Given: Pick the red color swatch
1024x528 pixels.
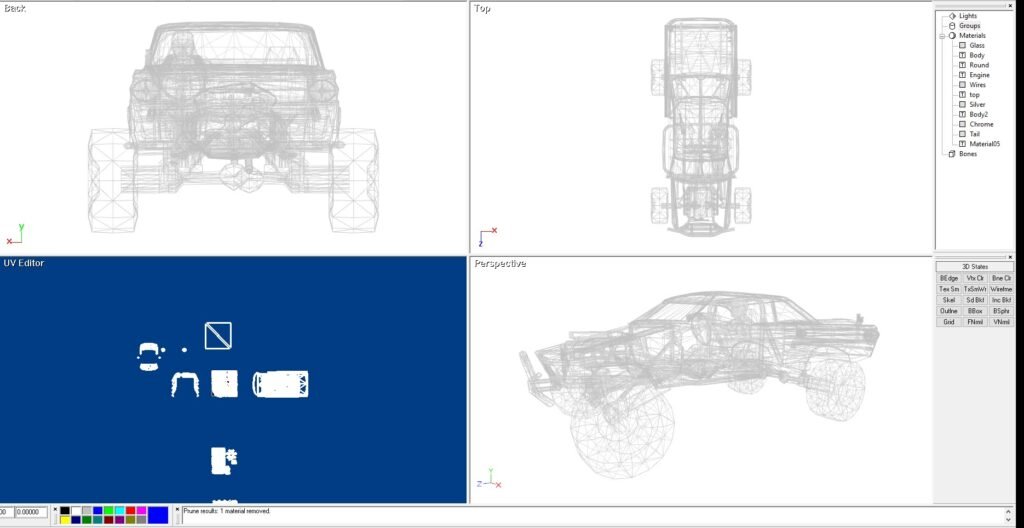Looking at the screenshot, I should click(x=130, y=510).
